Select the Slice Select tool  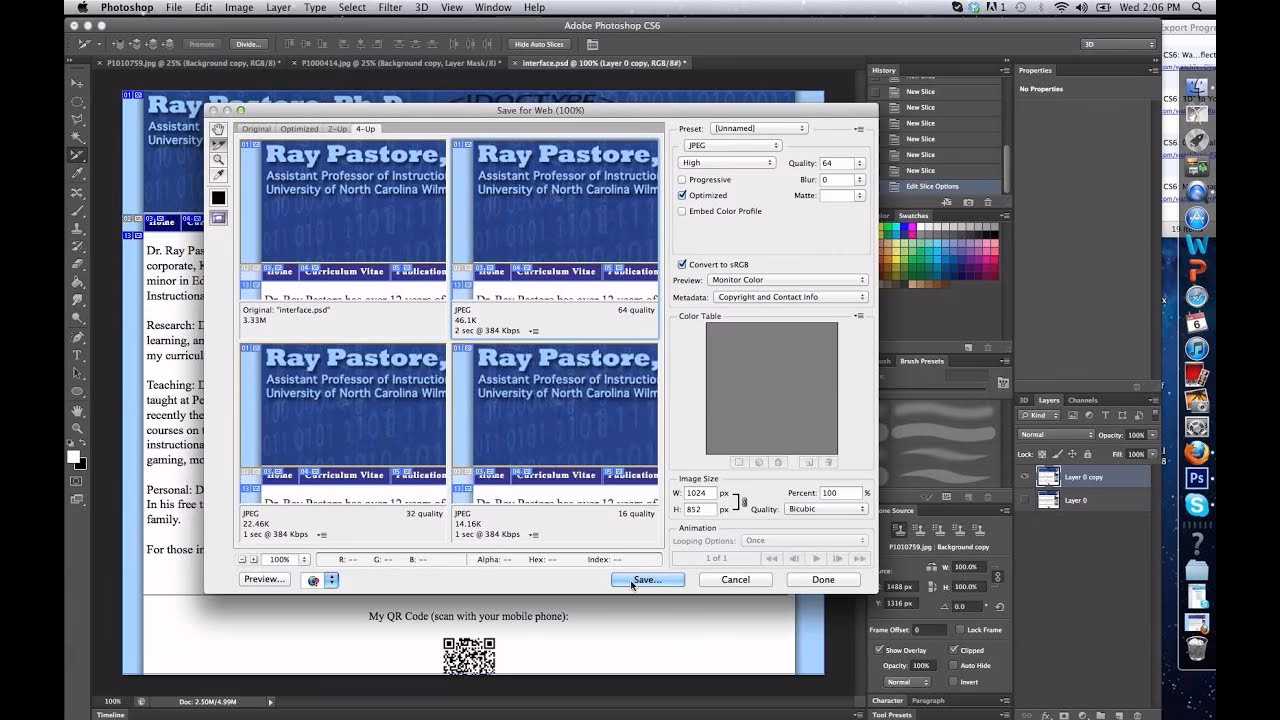point(218,144)
